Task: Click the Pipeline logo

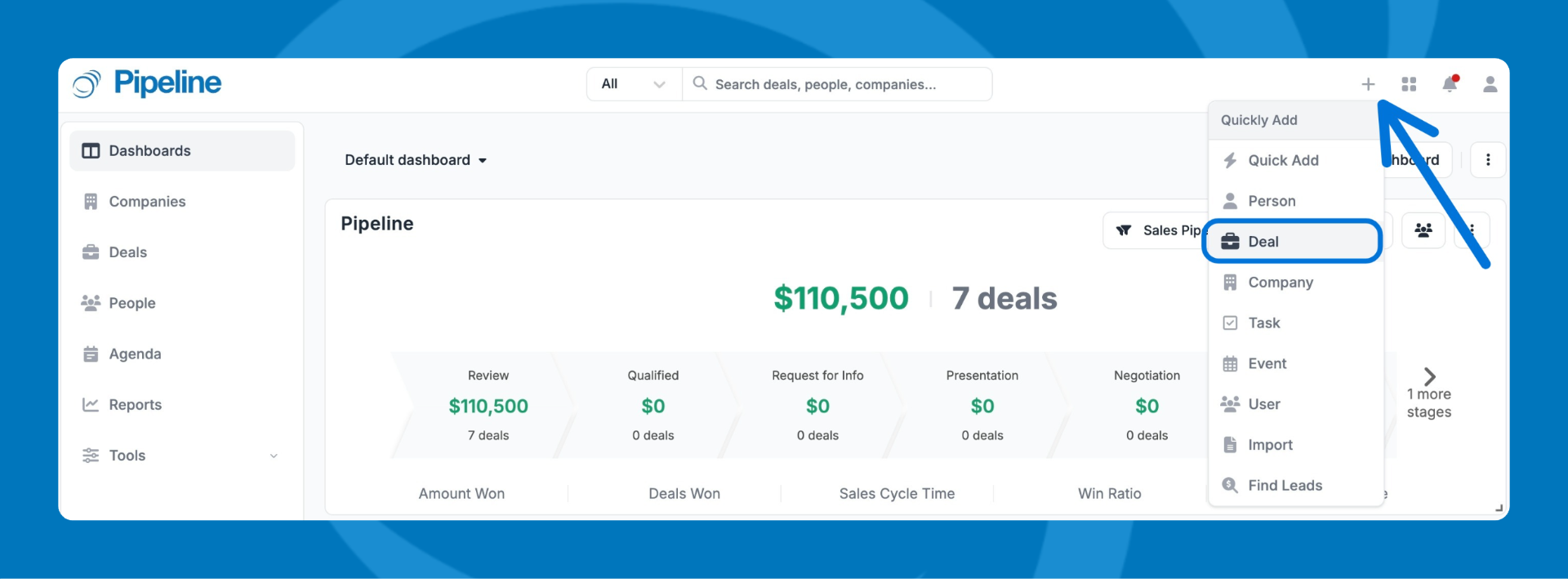Action: (148, 83)
